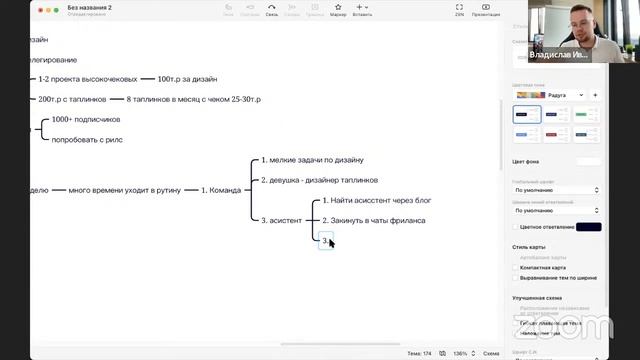Open the Радуга color theme dropdown
Image resolution: width=640 pixels, height=360 pixels.
point(550,95)
